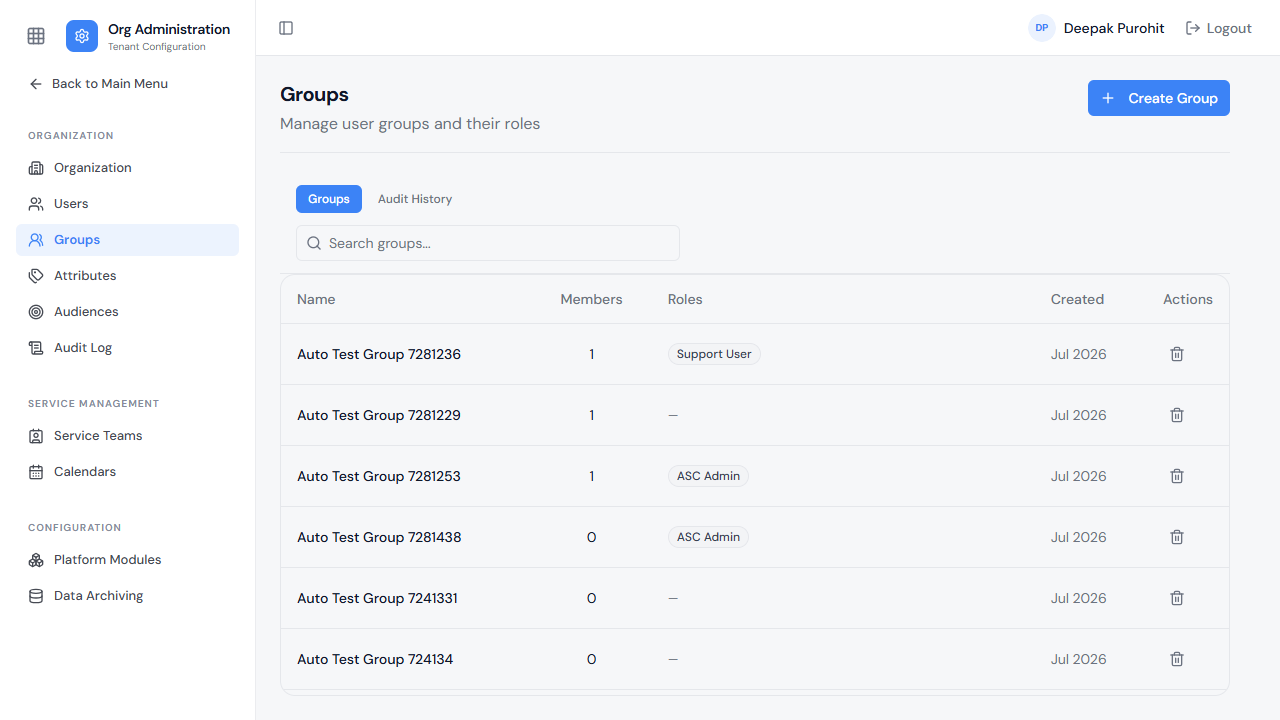The height and width of the screenshot is (720, 1280).
Task: Click the Name column header
Action: [x=316, y=299]
